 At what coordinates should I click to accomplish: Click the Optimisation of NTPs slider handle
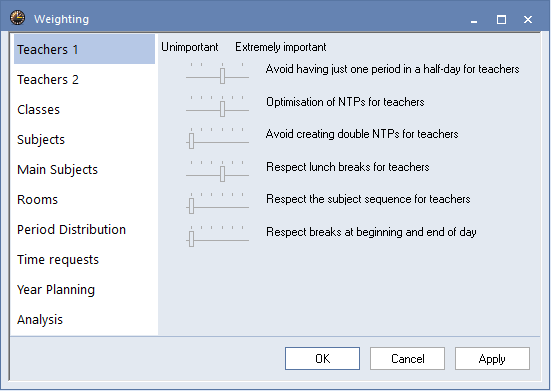(x=222, y=109)
